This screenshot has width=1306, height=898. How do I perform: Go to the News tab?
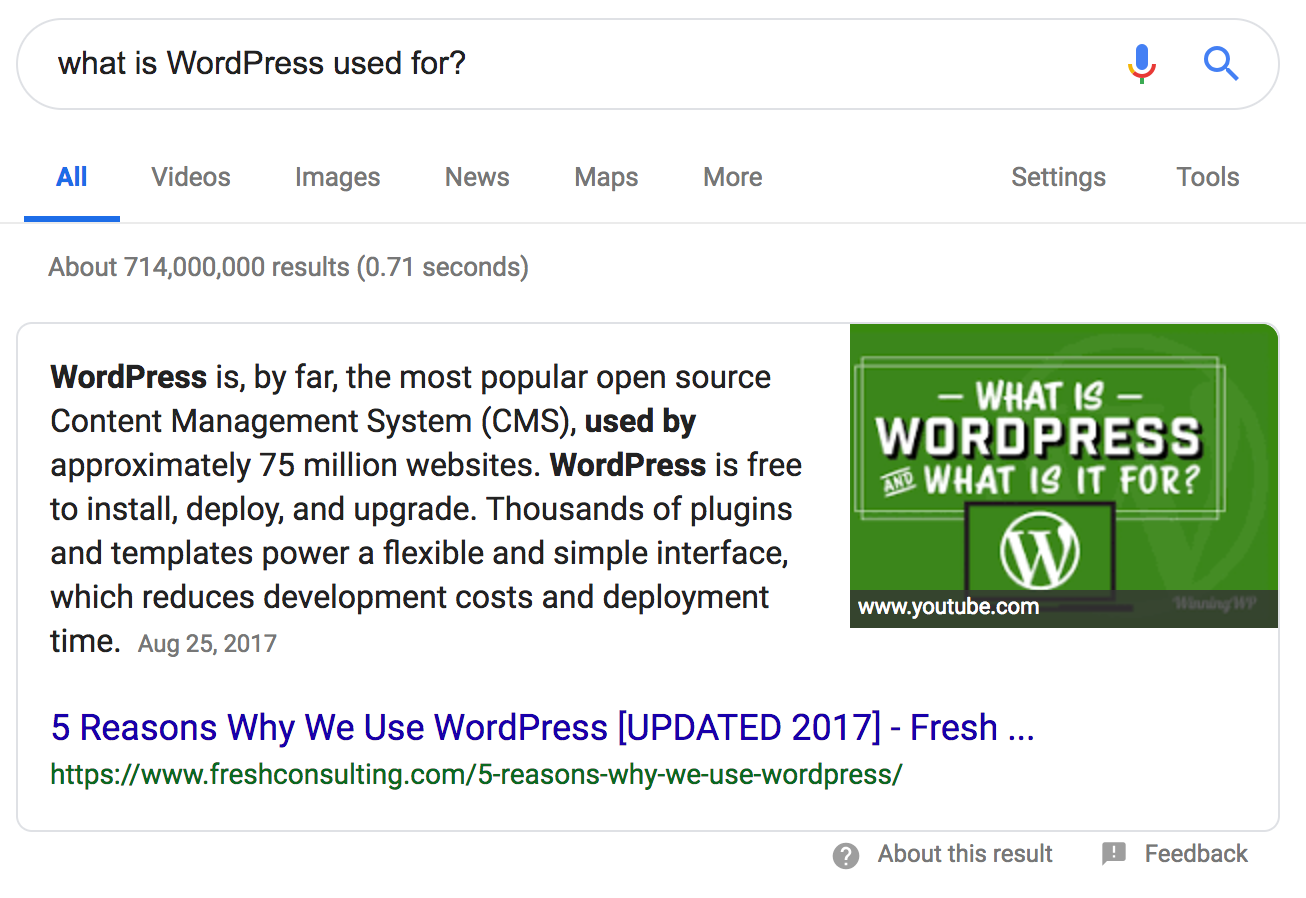[x=477, y=178]
